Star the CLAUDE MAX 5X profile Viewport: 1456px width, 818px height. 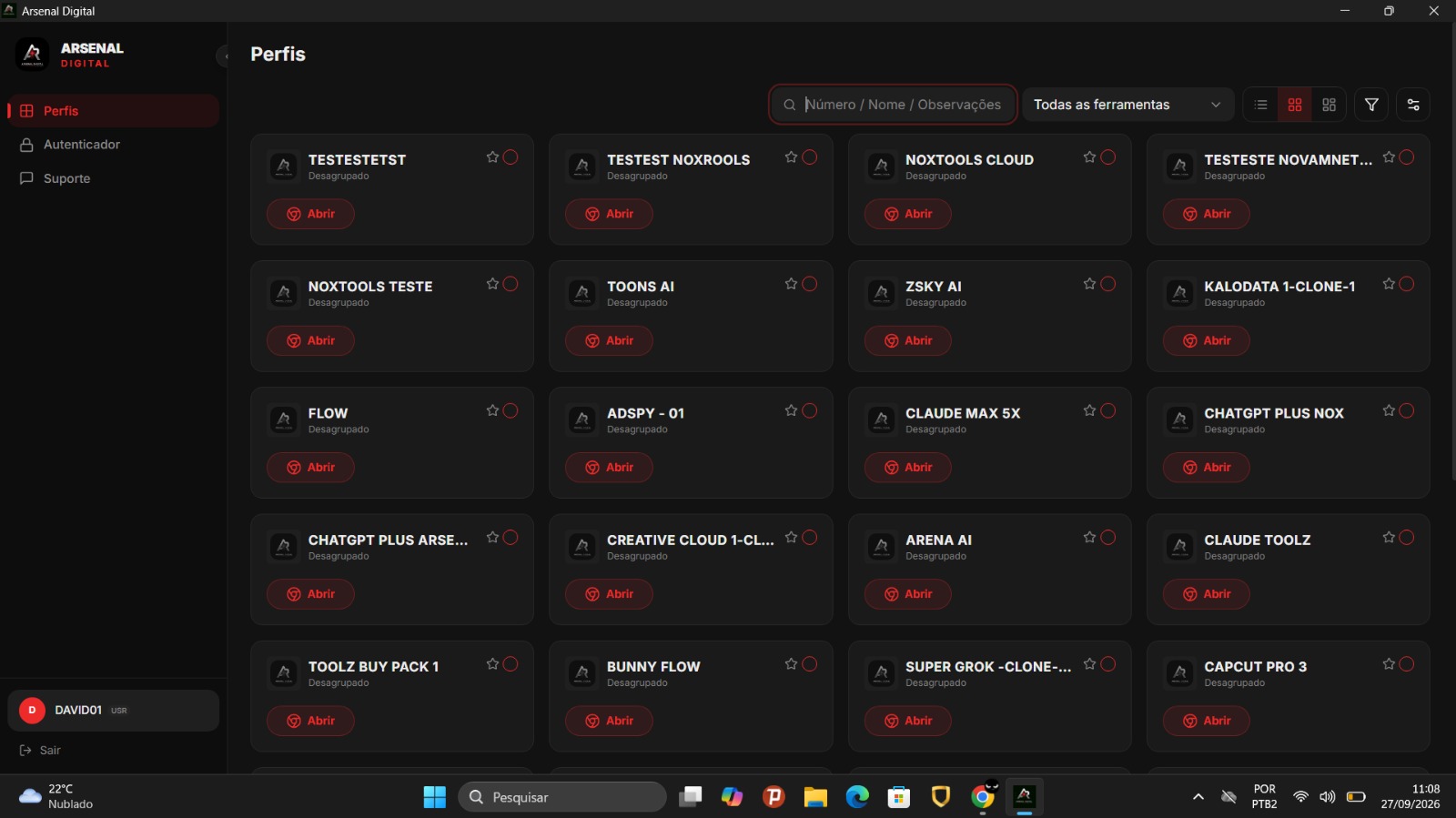pyautogui.click(x=1089, y=410)
